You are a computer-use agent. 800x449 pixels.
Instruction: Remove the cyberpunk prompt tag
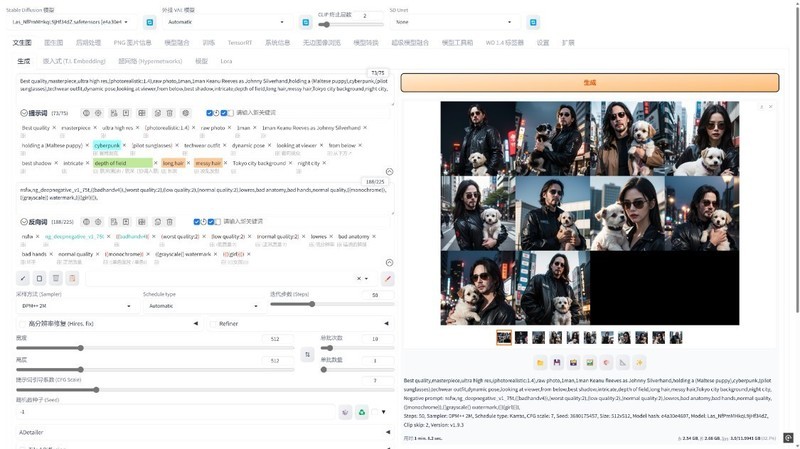[126, 146]
